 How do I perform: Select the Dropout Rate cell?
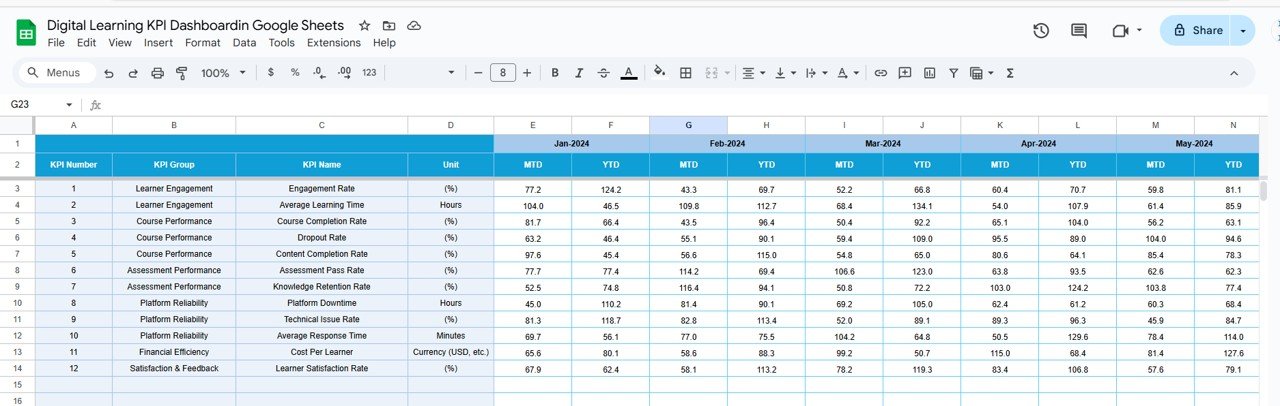(322, 238)
